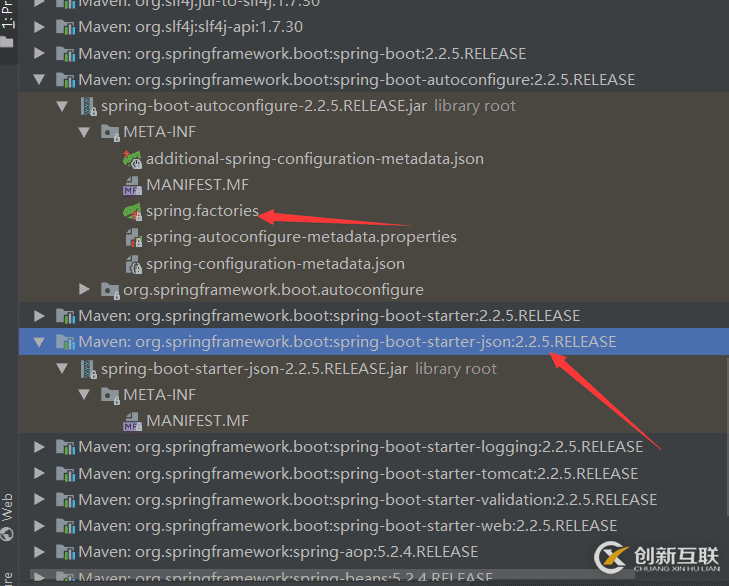This screenshot has height=586, width=729.
Task: Expand the spring-boot-starter-logging library
Action: [40, 447]
